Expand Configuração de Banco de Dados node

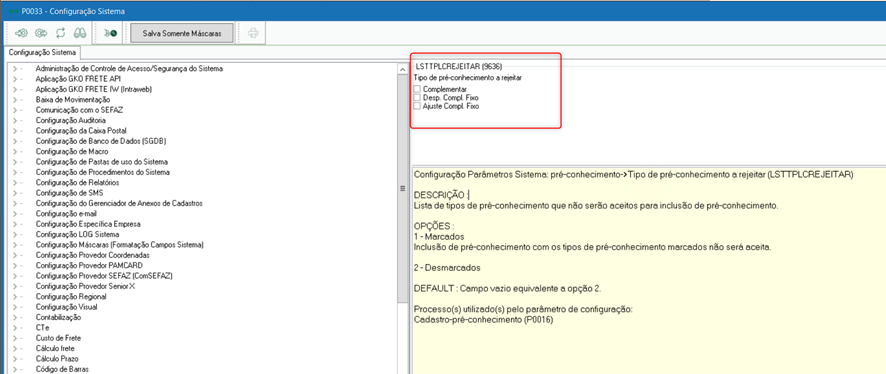[14, 141]
